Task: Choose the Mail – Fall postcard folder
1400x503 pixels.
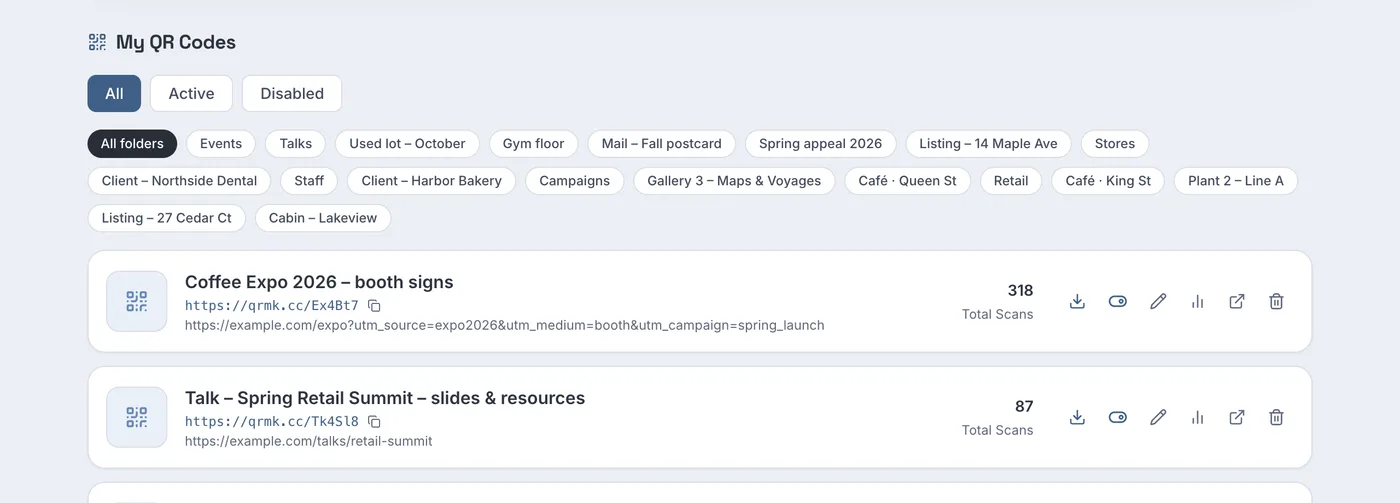Action: tap(662, 143)
